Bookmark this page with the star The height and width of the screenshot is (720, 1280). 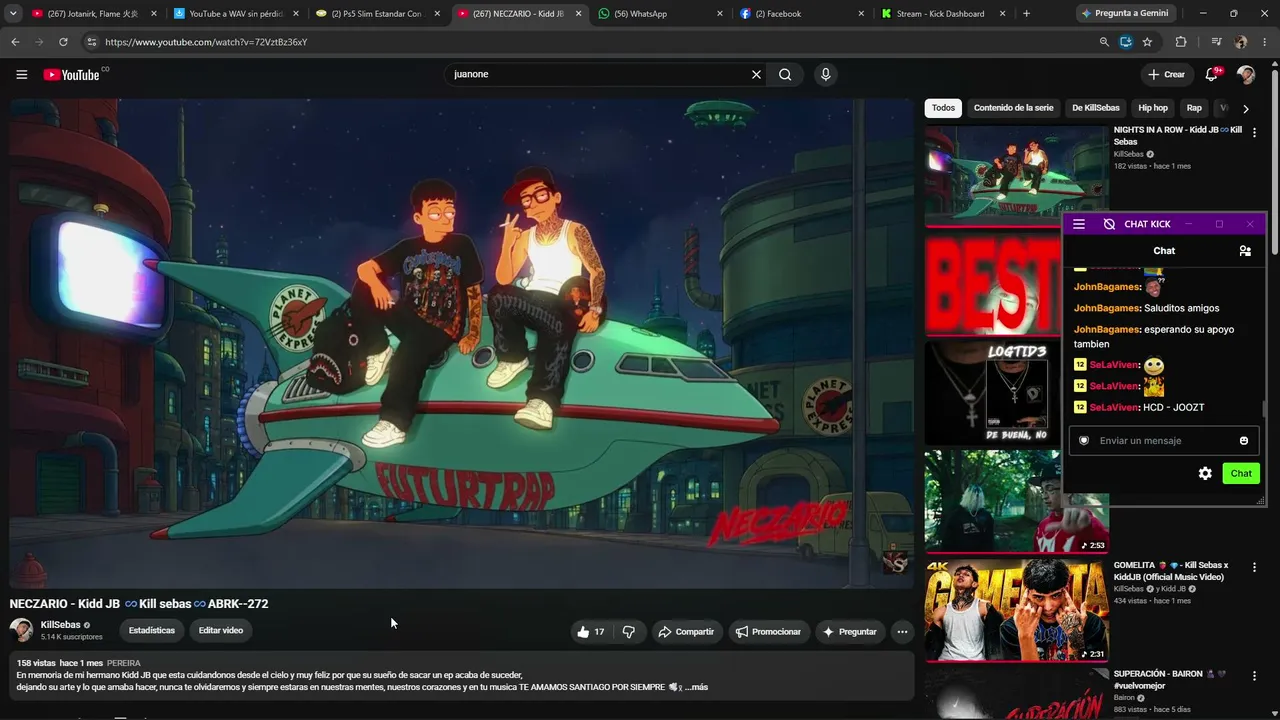tap(1147, 42)
